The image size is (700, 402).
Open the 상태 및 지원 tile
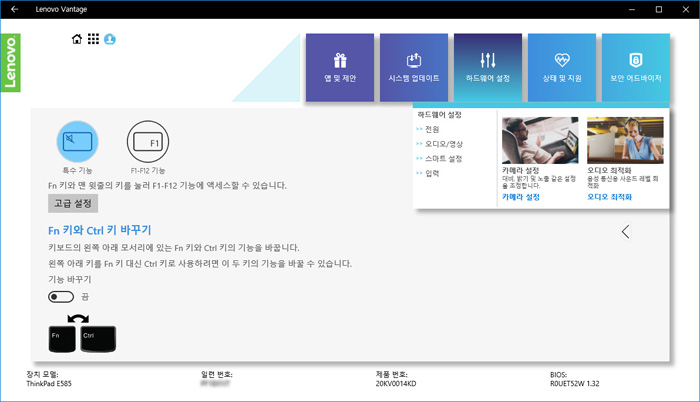(x=562, y=67)
